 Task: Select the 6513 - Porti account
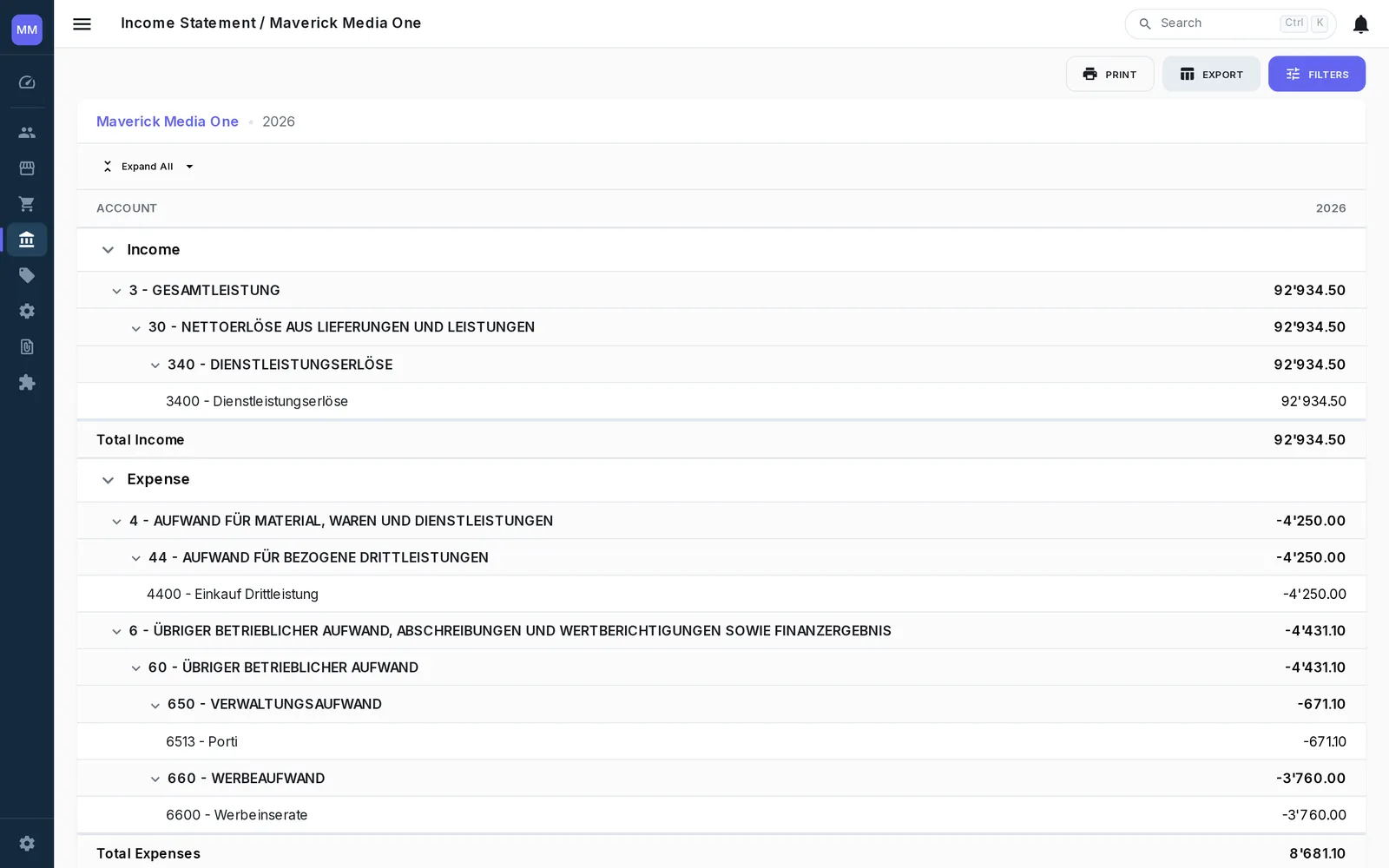[x=201, y=741]
